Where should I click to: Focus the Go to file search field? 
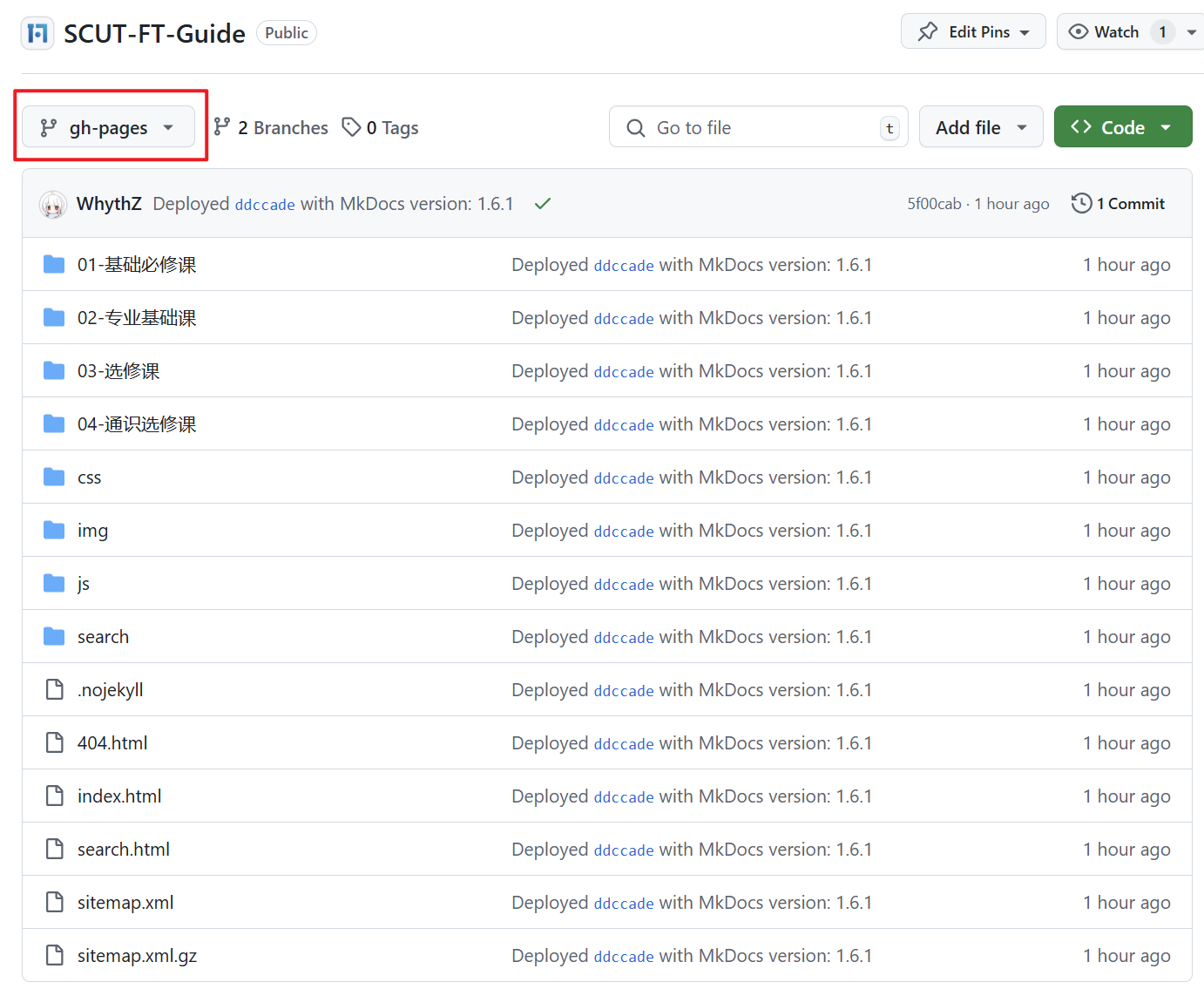pyautogui.click(x=759, y=127)
